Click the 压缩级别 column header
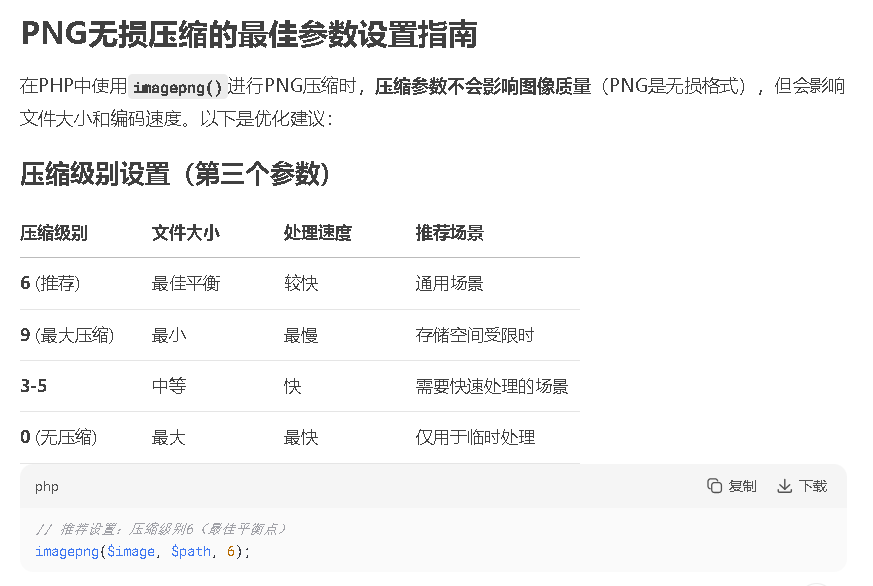This screenshot has width=873, height=586. coord(54,233)
